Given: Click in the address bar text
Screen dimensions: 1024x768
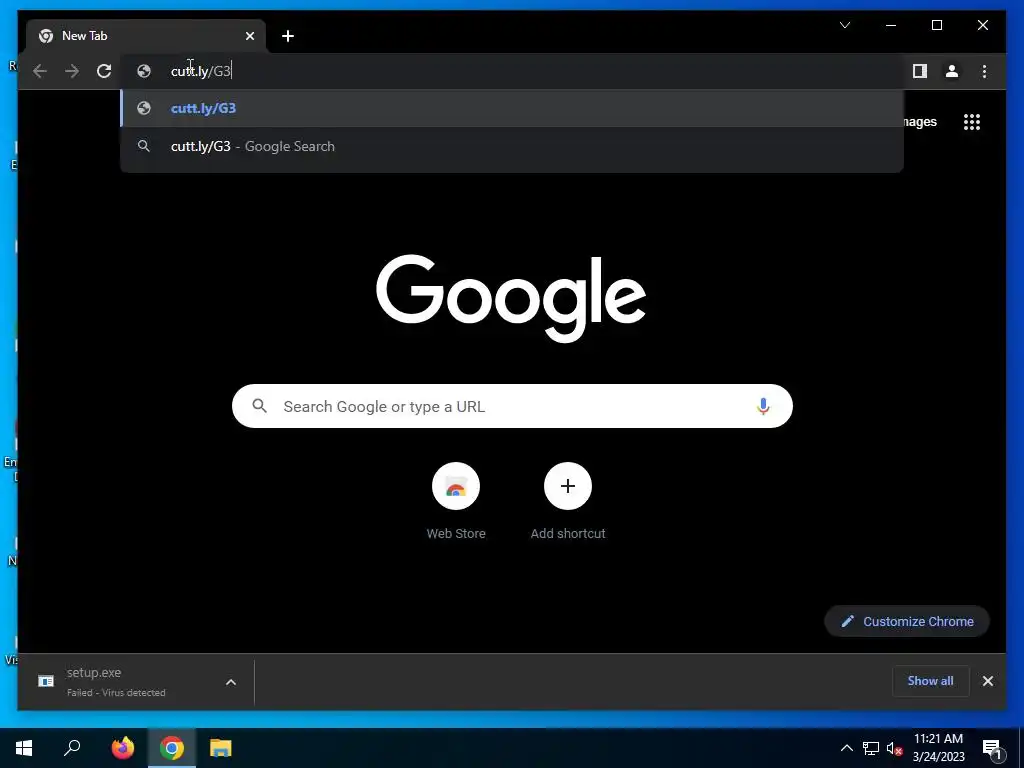Looking at the screenshot, I should pyautogui.click(x=201, y=71).
